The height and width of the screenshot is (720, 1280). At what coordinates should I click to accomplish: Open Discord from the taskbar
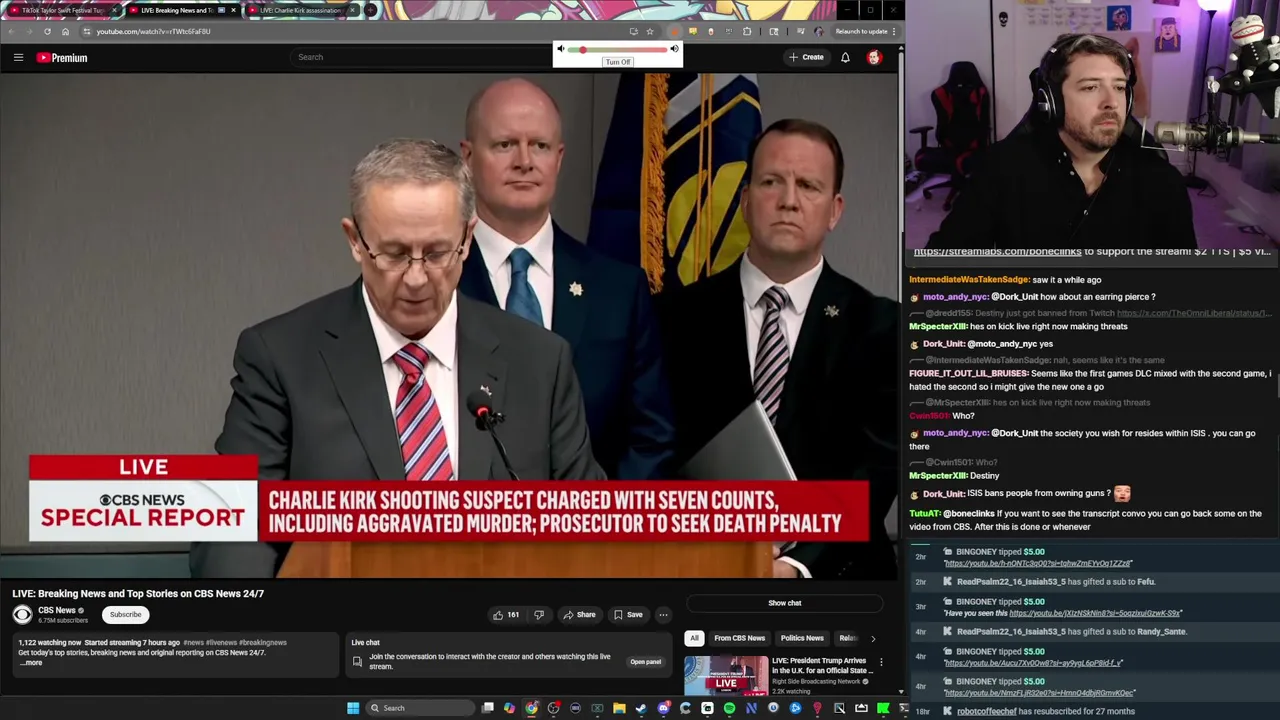click(663, 708)
